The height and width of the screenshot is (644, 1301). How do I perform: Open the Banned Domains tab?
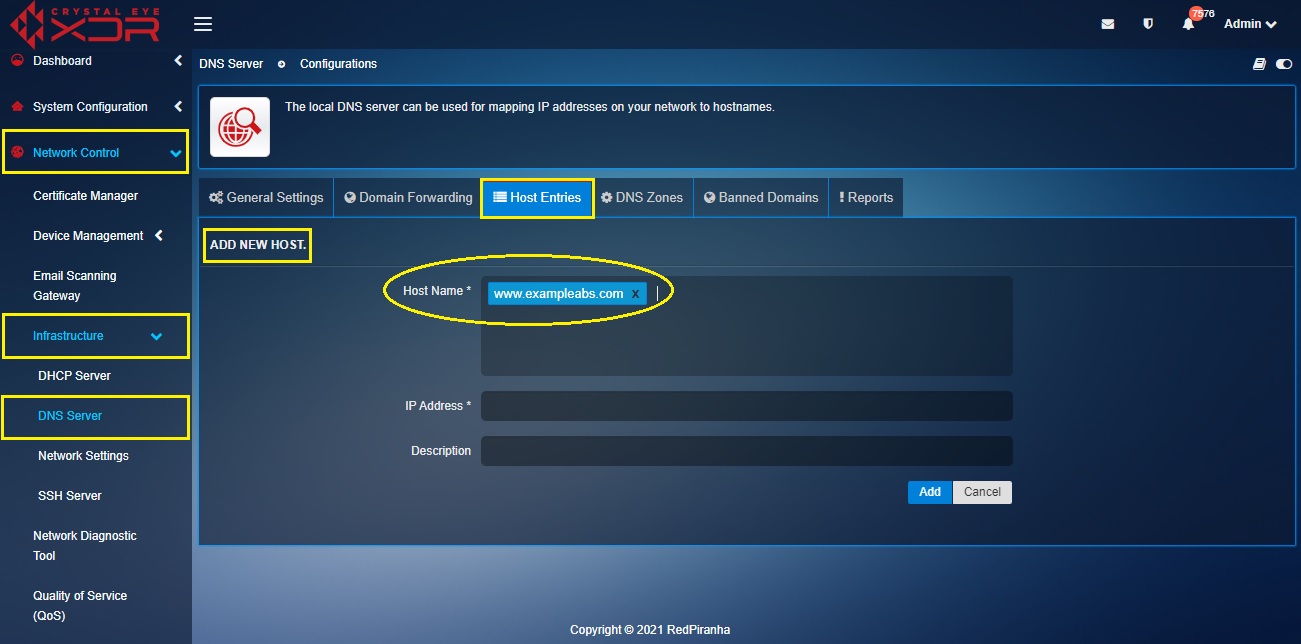pyautogui.click(x=762, y=198)
